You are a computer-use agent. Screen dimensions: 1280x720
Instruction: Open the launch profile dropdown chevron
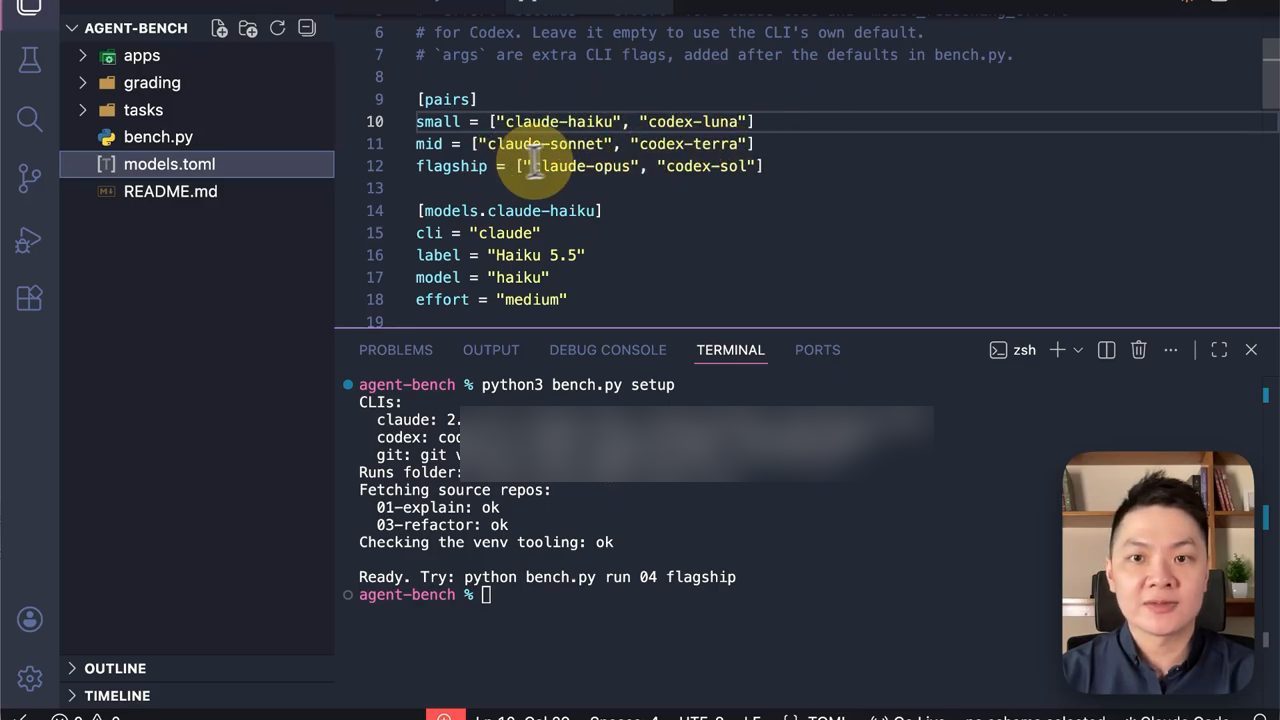click(x=1078, y=350)
